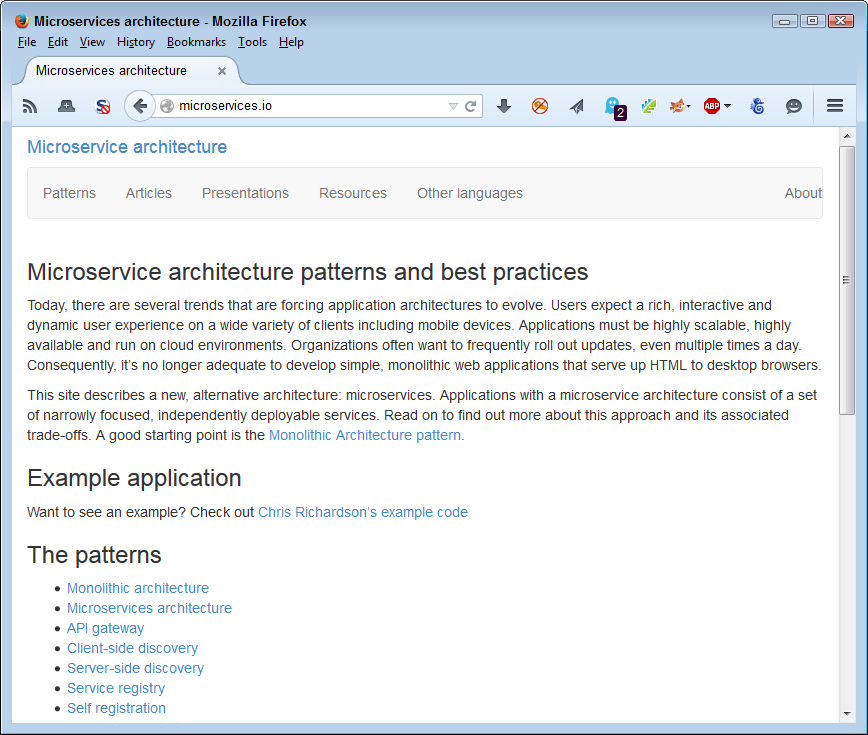Reload the page with the refresh icon
The image size is (868, 735).
(x=470, y=105)
